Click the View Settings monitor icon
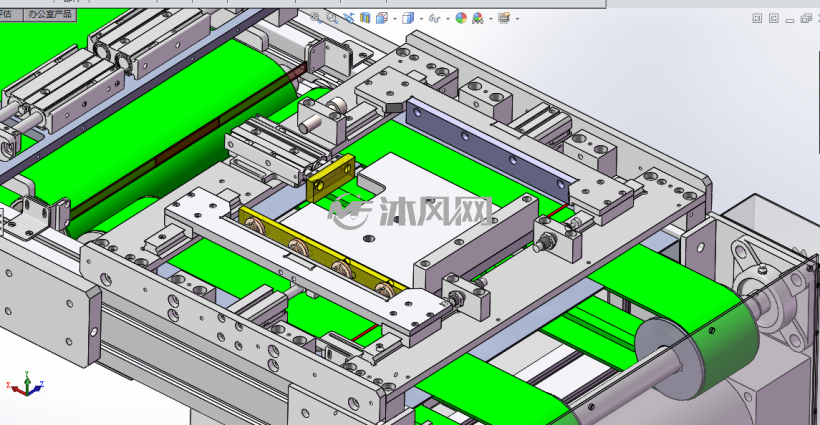Viewport: 820px width, 425px height. 504,18
